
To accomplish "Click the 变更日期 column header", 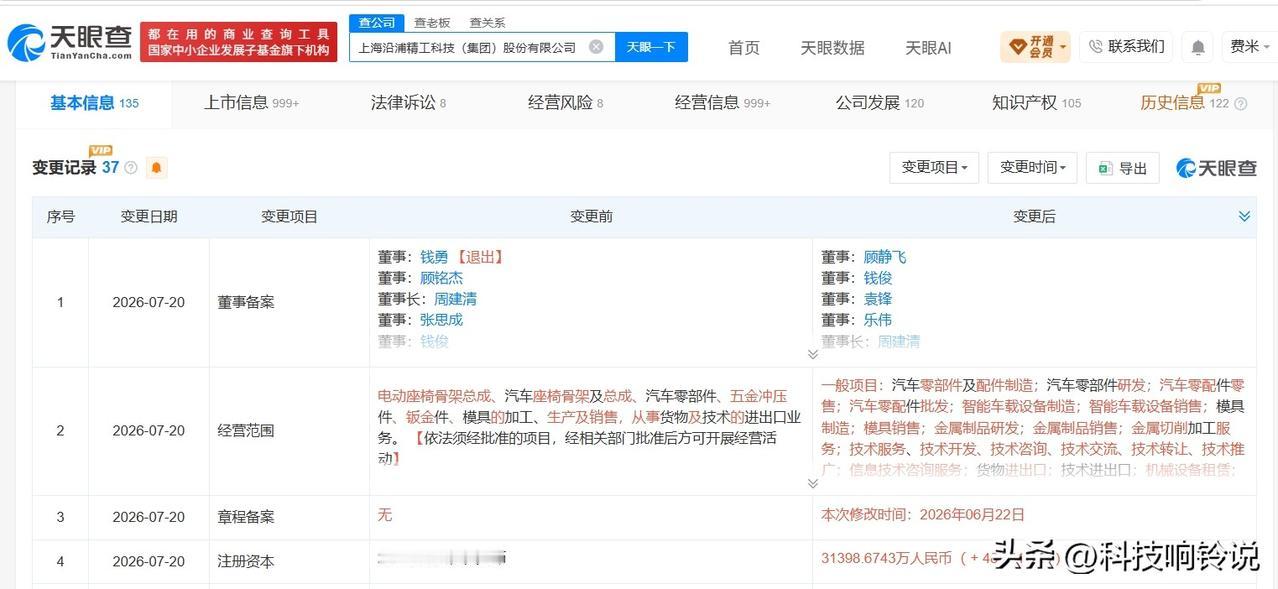I will 149,217.
